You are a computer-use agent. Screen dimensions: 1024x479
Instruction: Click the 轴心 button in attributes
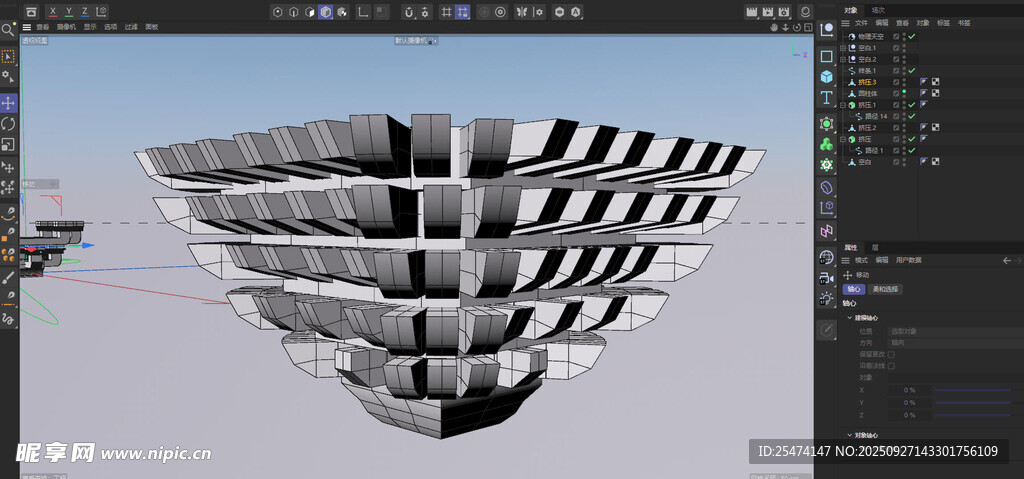tap(852, 289)
